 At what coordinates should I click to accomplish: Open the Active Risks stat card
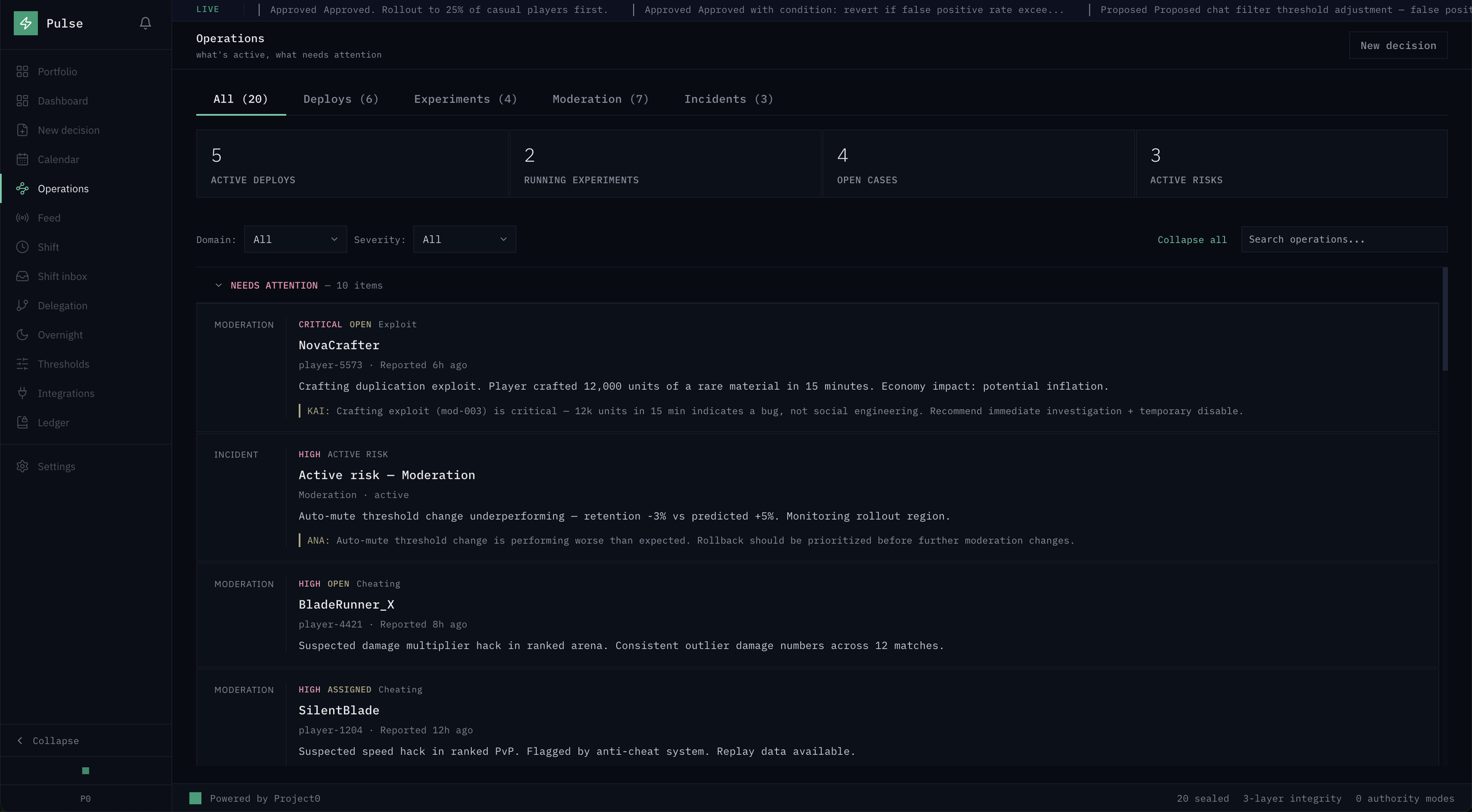pyautogui.click(x=1292, y=164)
